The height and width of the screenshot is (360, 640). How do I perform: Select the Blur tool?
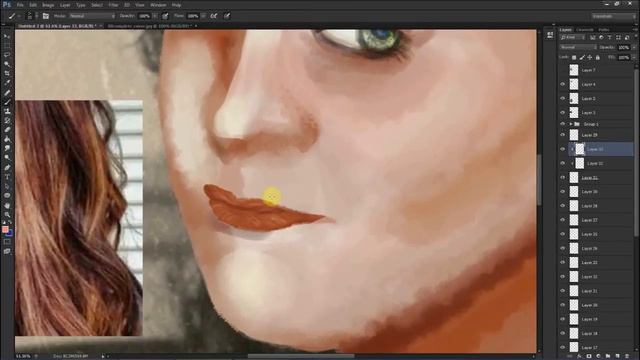(x=7, y=149)
